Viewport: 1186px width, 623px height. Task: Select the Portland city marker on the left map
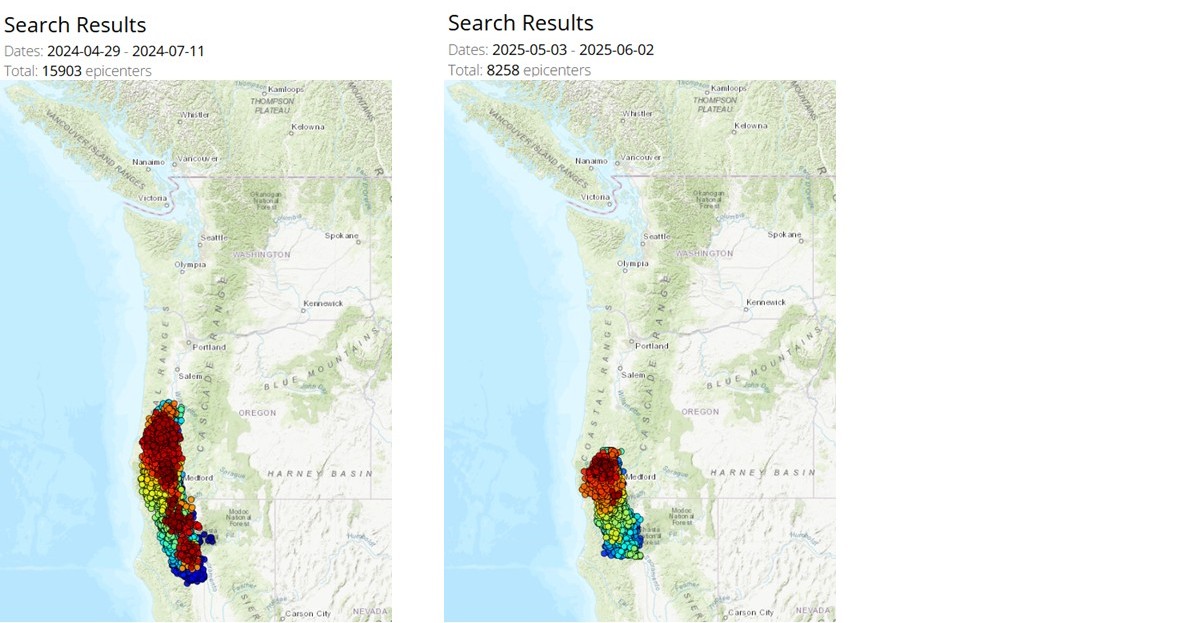[x=195, y=346]
